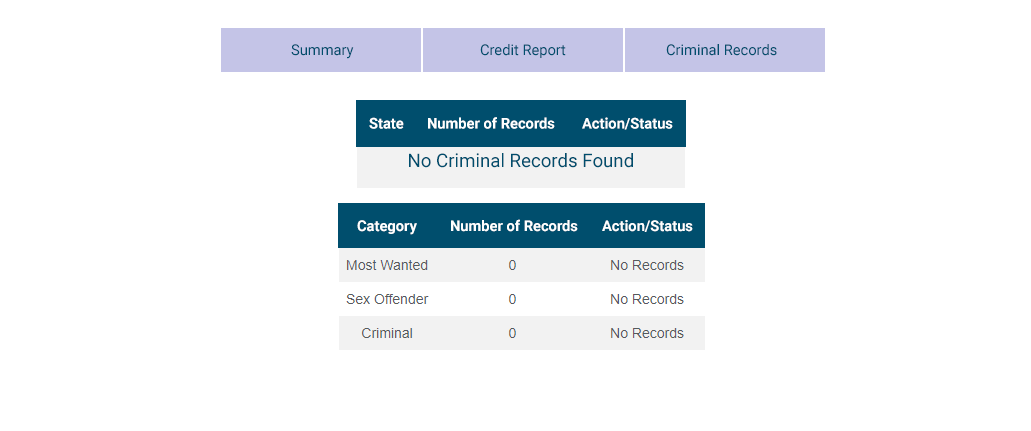Image resolution: width=1031 pixels, height=431 pixels.
Task: Click the Category column header
Action: click(387, 226)
